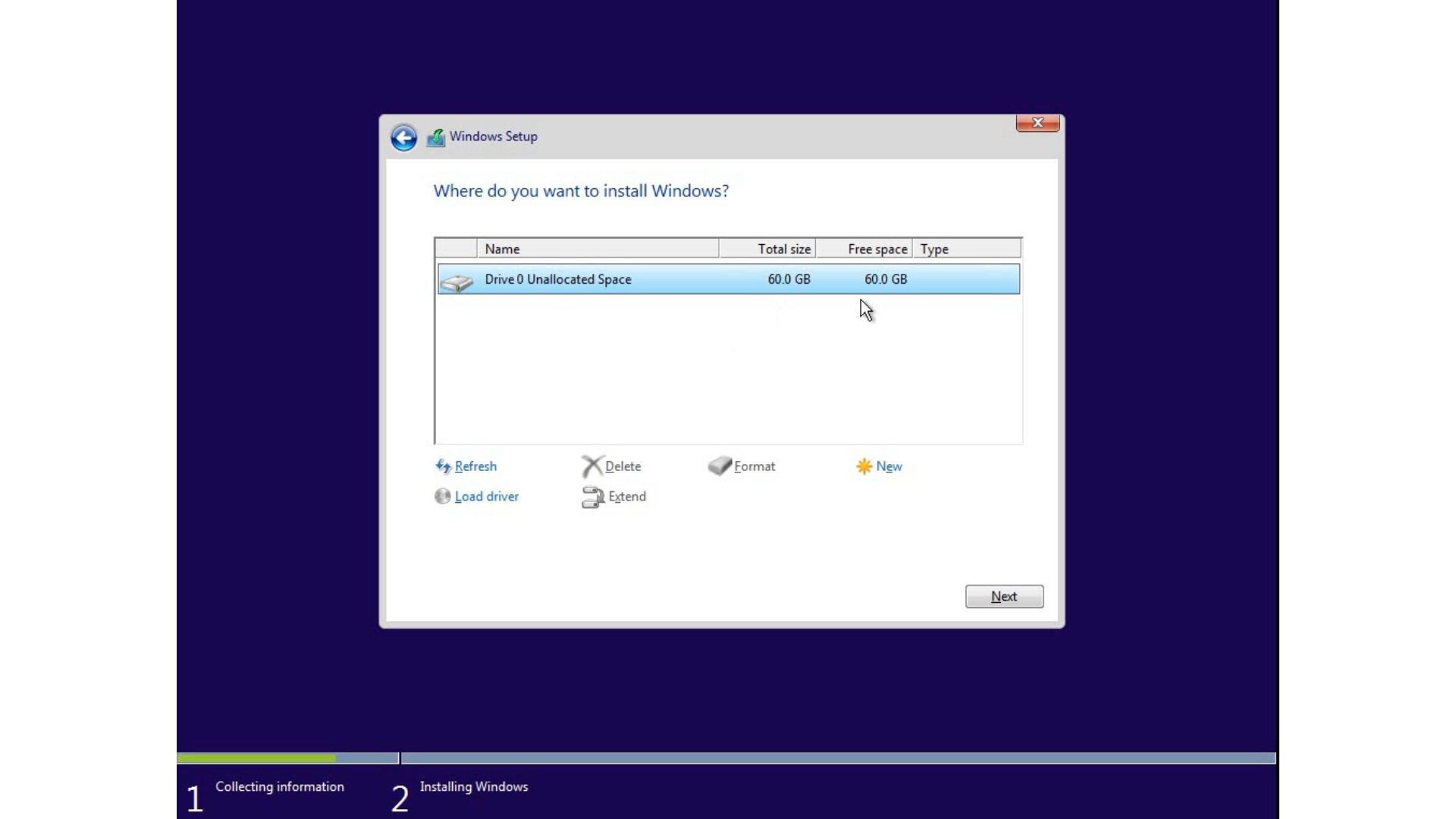Image resolution: width=1456 pixels, height=819 pixels.
Task: Click the Format link text
Action: click(755, 466)
